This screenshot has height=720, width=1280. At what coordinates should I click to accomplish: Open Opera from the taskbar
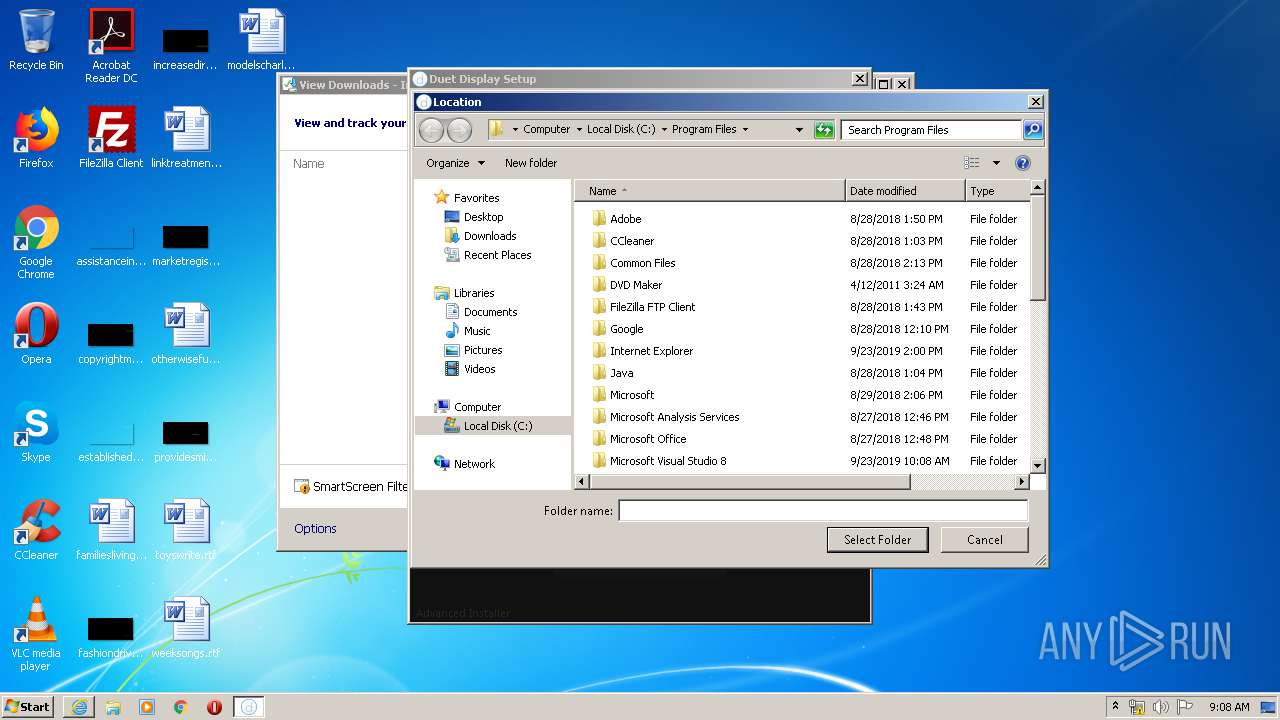tap(214, 707)
